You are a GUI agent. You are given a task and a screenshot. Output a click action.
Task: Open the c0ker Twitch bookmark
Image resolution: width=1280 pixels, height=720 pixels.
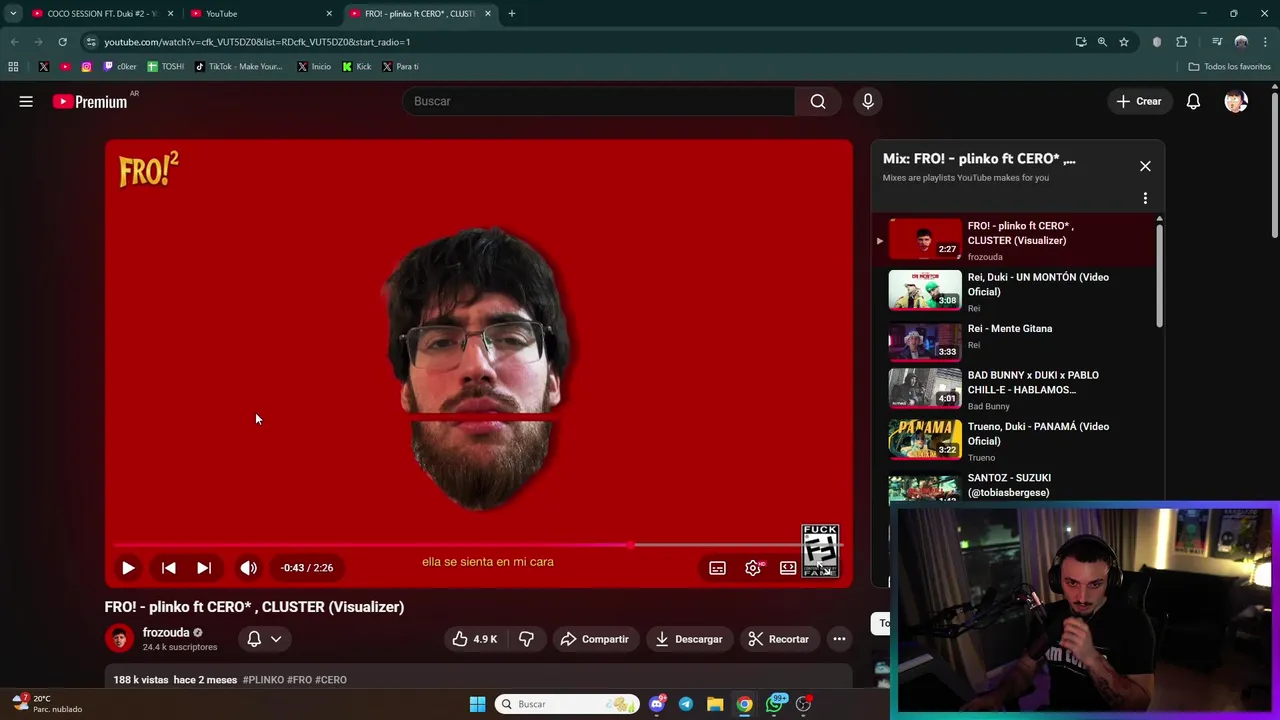(x=120, y=67)
